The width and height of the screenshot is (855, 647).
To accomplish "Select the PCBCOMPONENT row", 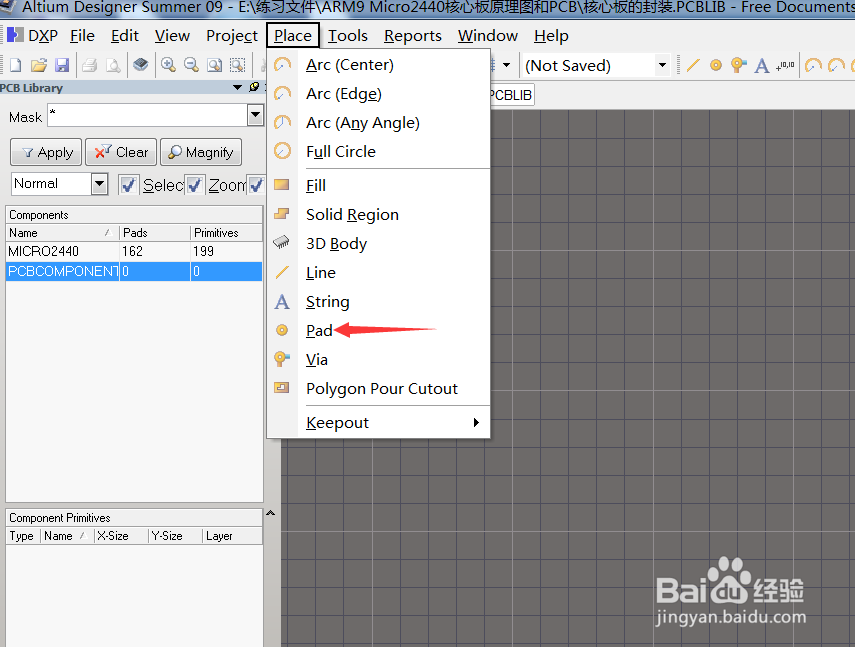I will (x=134, y=271).
